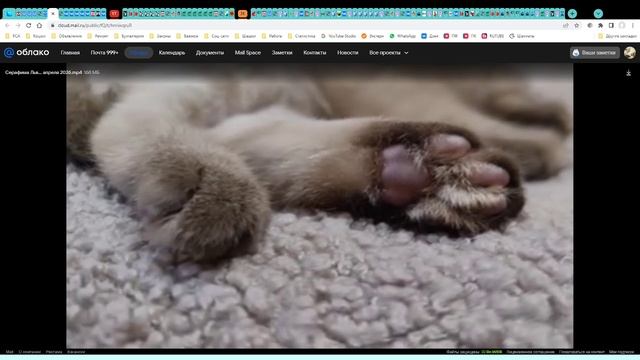This screenshot has width=640, height=360.
Task: Open the tab search chevron button
Action: click(598, 13)
